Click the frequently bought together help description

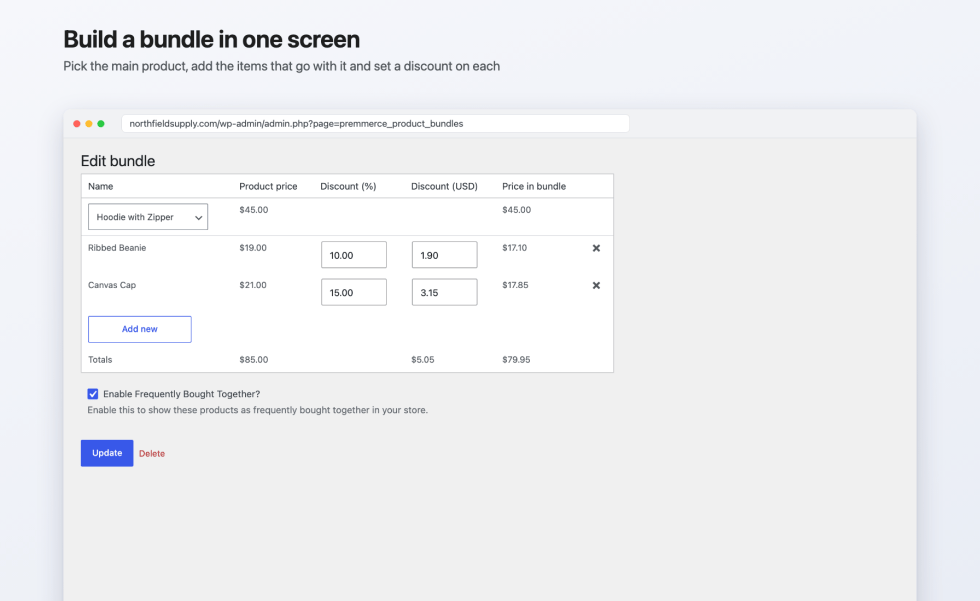[x=258, y=410]
